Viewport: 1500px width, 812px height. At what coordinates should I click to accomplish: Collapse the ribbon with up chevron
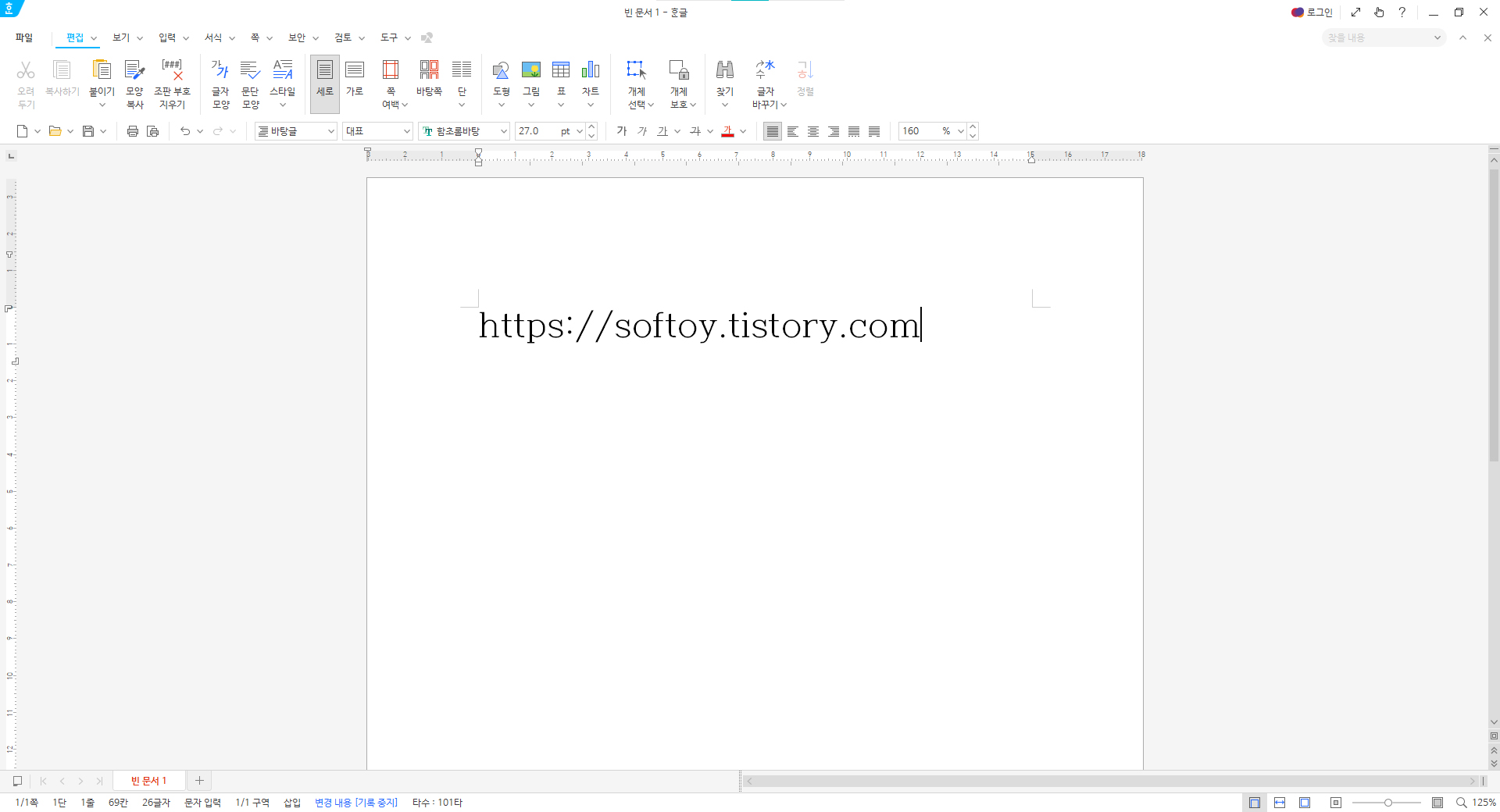click(x=1463, y=37)
